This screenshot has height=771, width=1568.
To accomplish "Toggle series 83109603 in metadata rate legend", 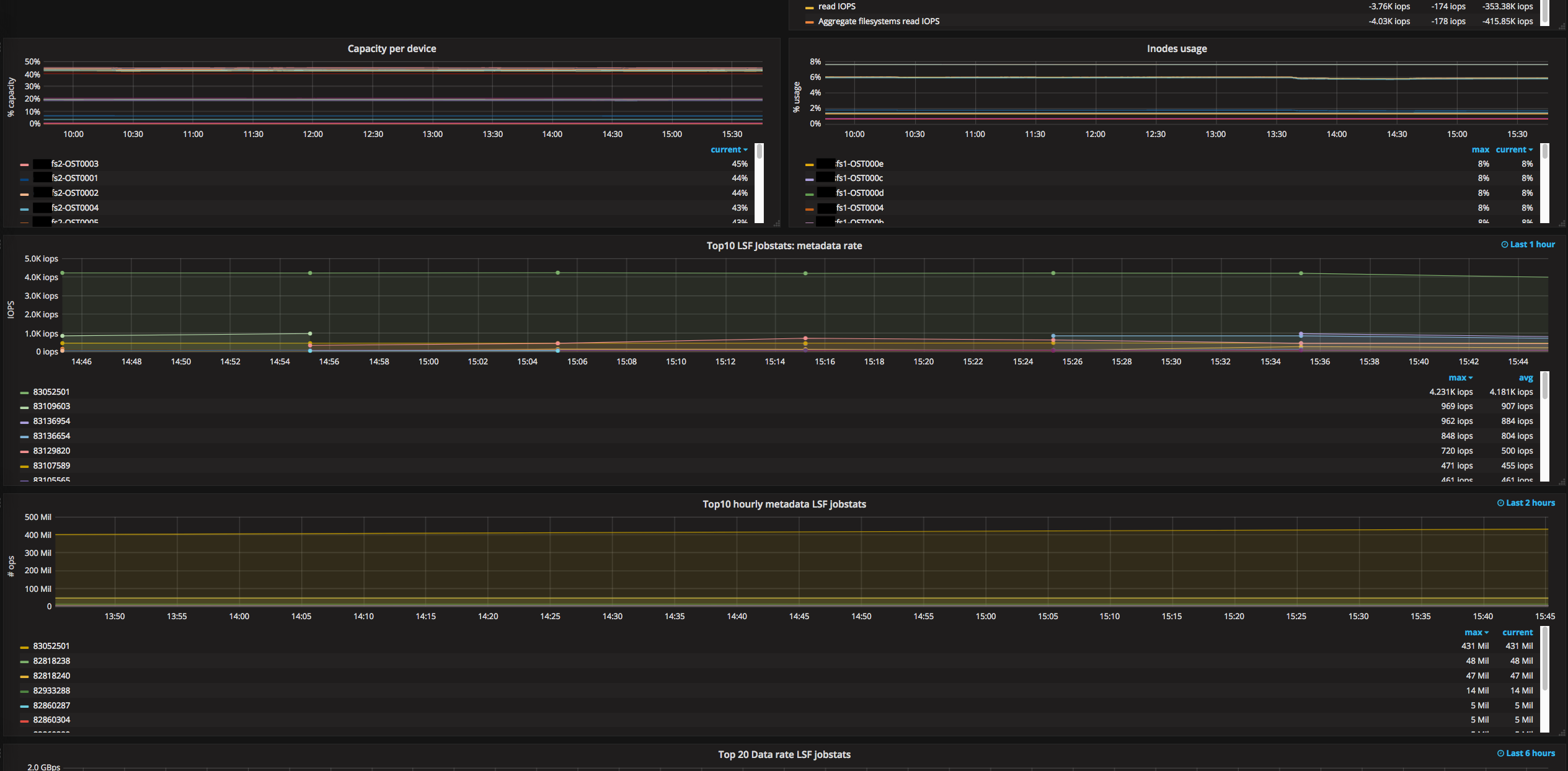I will [51, 407].
